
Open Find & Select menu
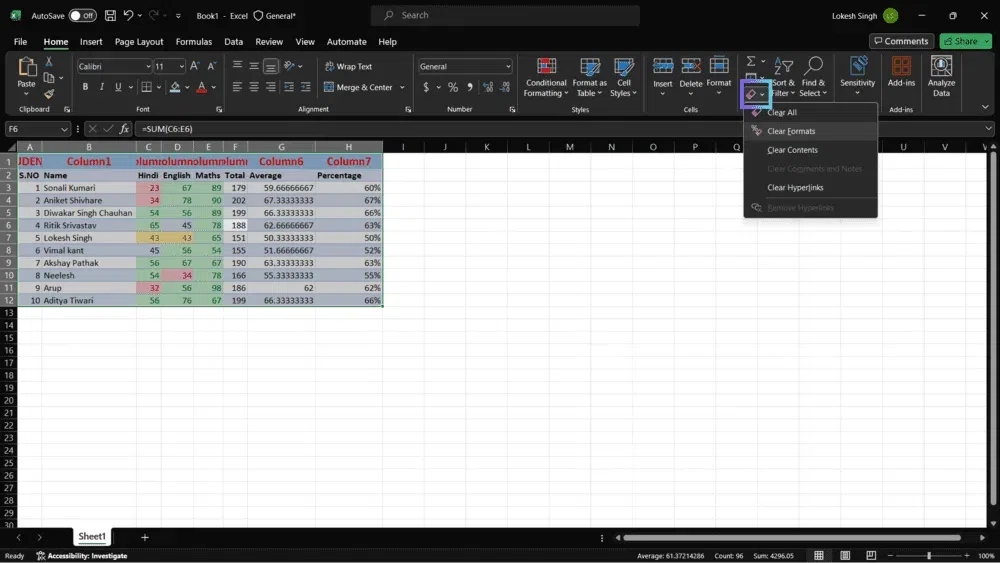click(x=812, y=77)
